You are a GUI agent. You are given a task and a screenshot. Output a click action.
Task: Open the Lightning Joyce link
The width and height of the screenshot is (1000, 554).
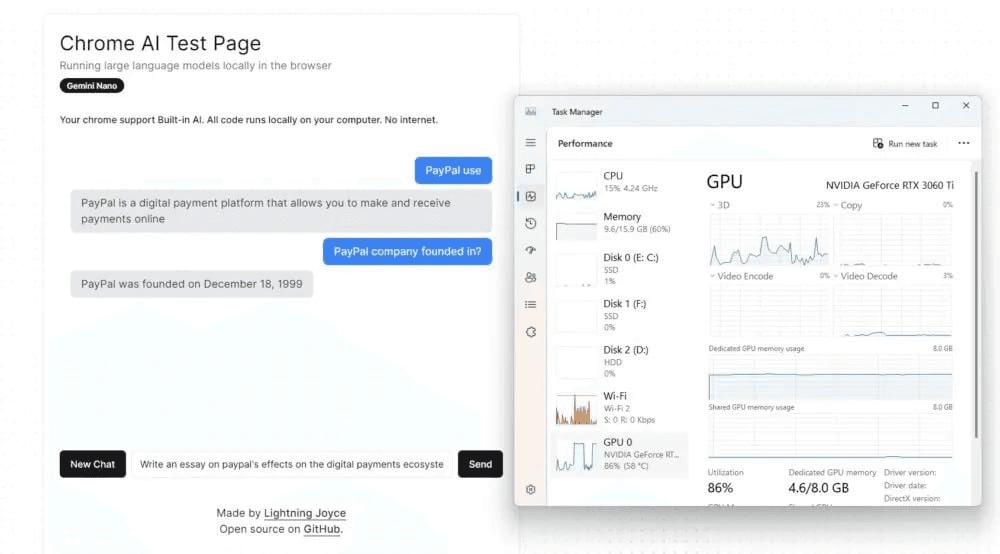click(x=305, y=513)
